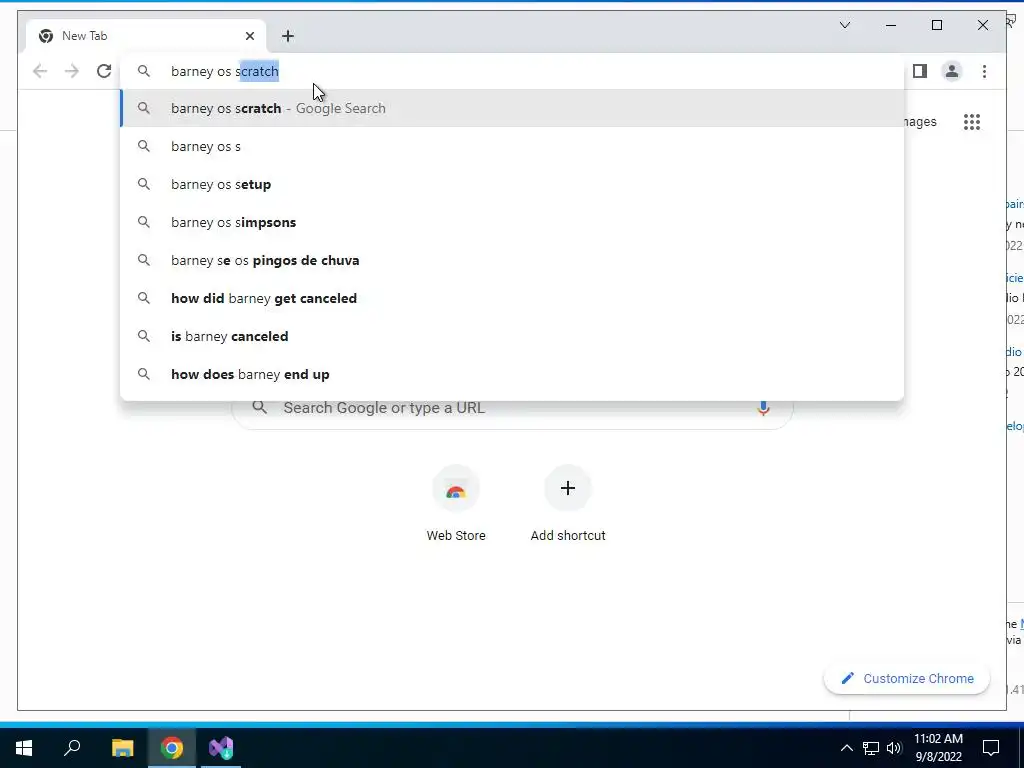Click the address bar text field
The width and height of the screenshot is (1024, 768).
pyautogui.click(x=512, y=71)
